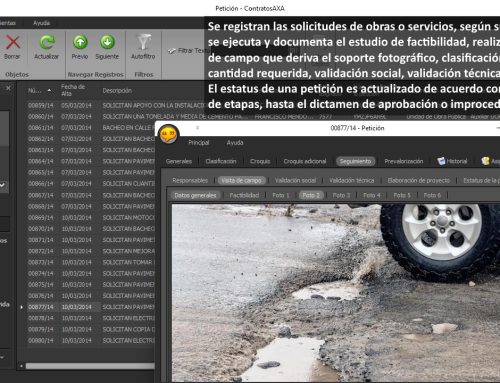Click description 'BACHEO EN CALLE' of 00861/14
The height and width of the screenshot is (383, 500).
tap(128, 128)
